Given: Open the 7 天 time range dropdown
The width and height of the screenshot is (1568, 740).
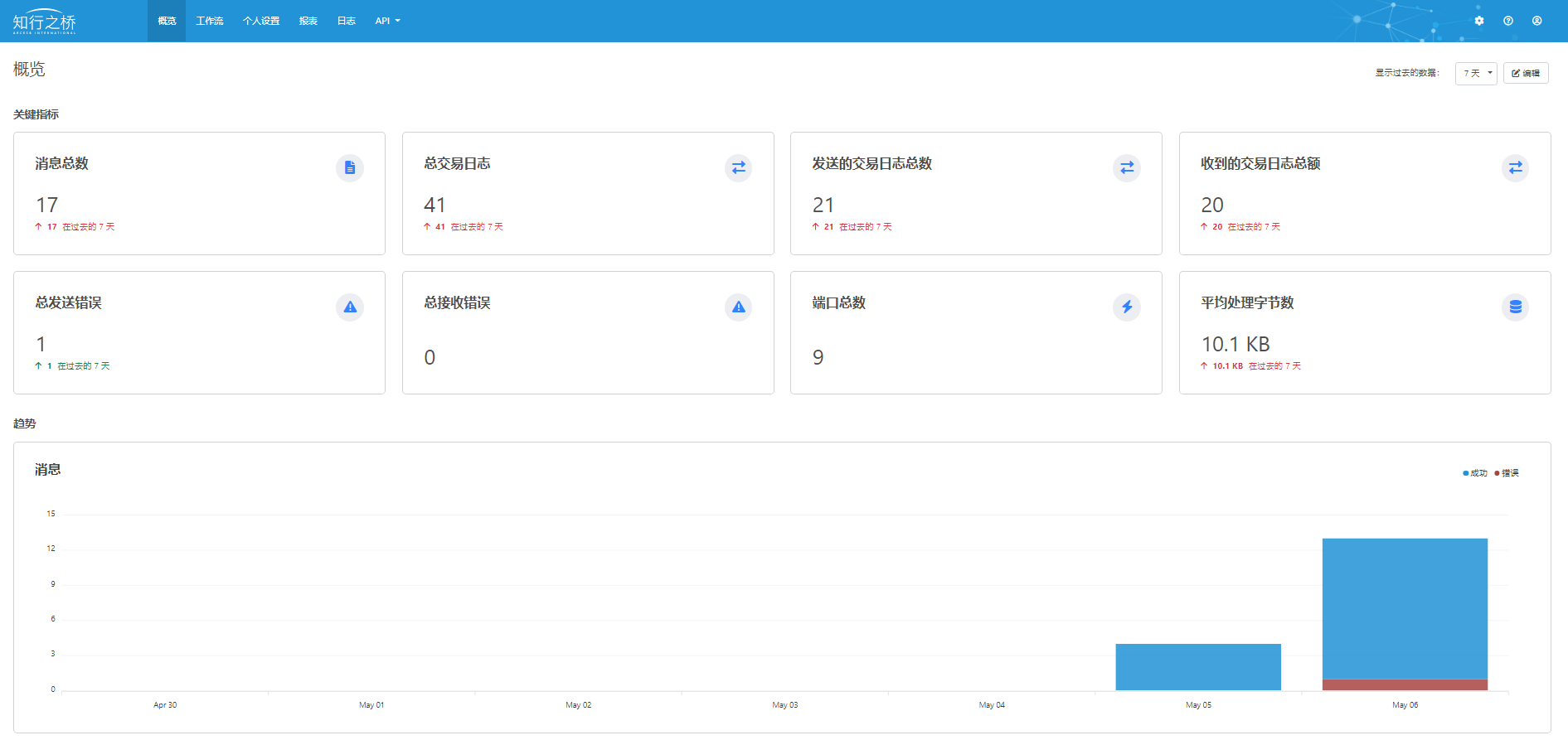Looking at the screenshot, I should pyautogui.click(x=1476, y=73).
